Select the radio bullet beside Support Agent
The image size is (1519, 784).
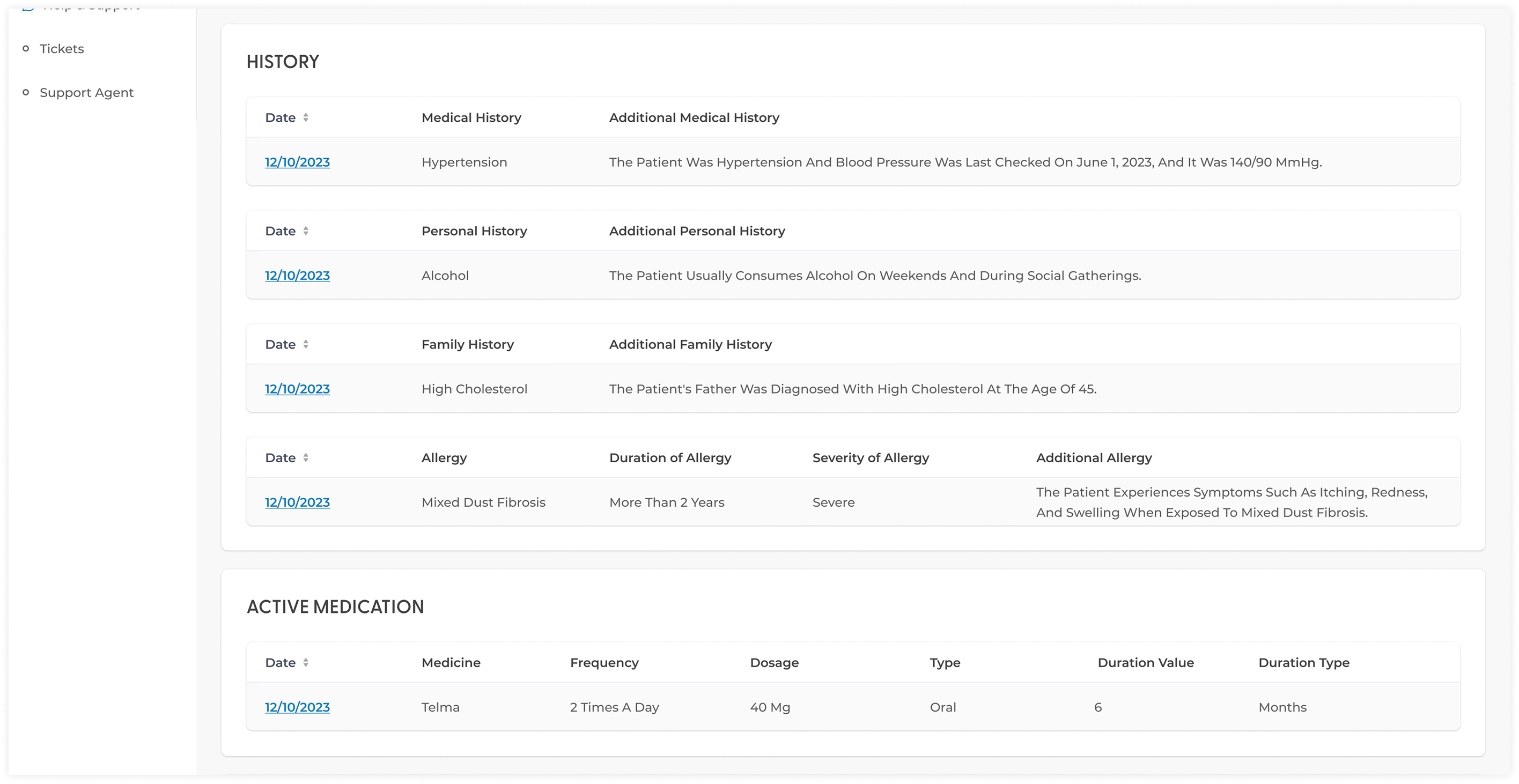pos(25,92)
